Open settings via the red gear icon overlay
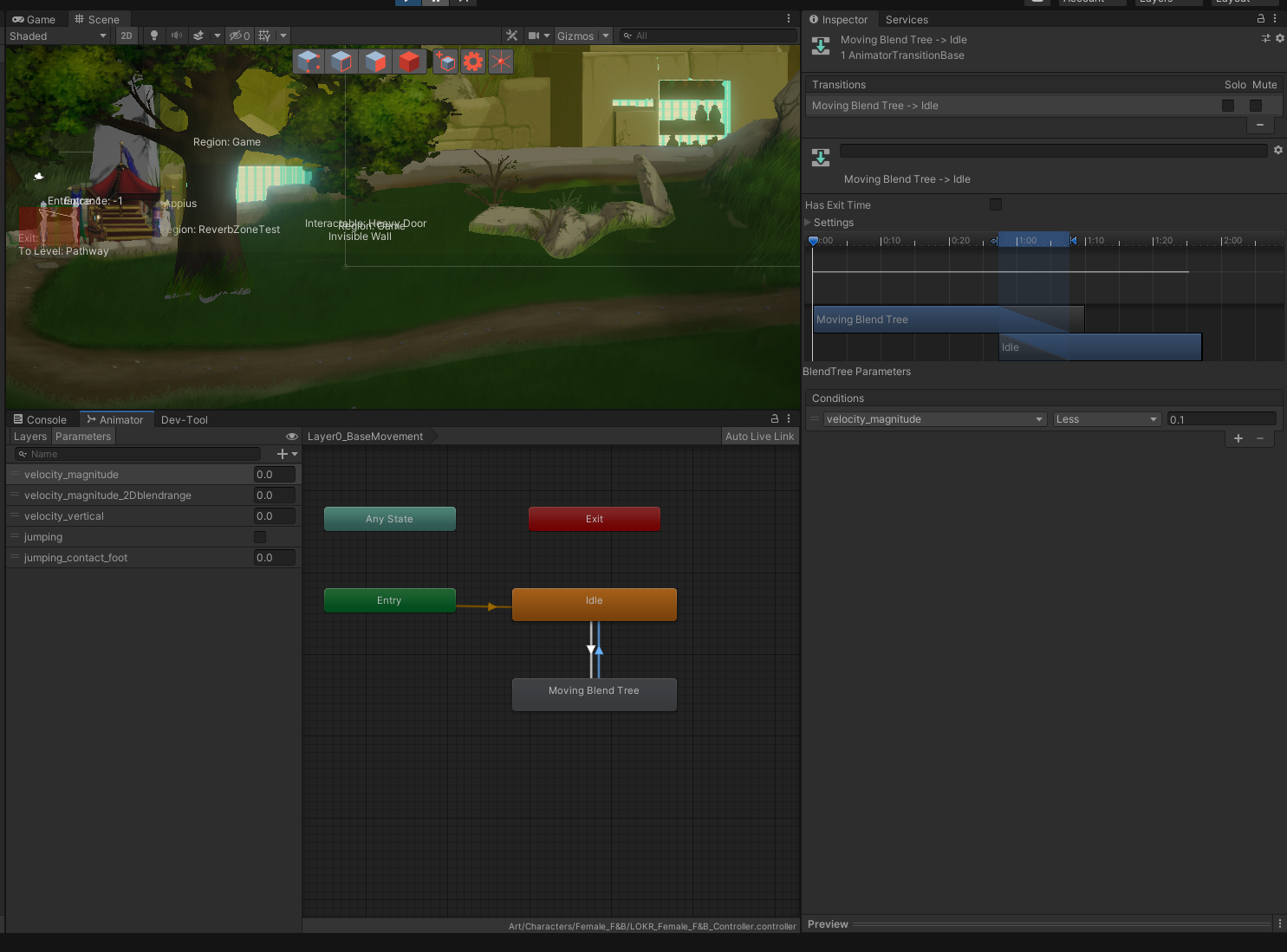 tap(473, 62)
